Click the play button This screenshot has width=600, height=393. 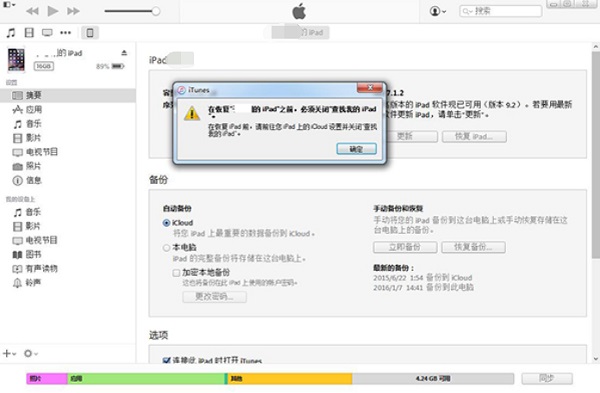(x=53, y=11)
